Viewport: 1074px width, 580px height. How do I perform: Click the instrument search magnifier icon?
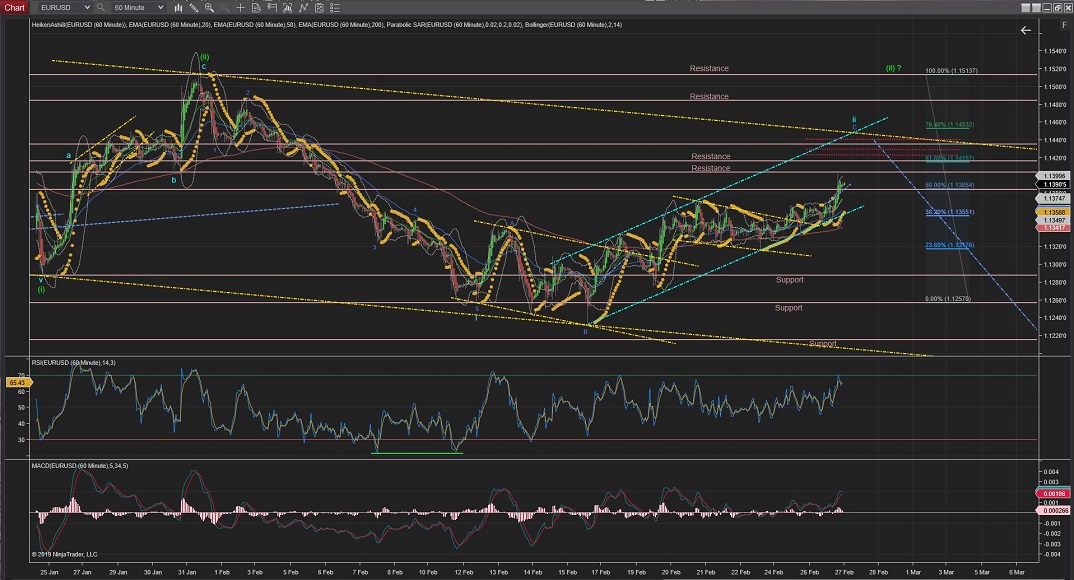pos(102,7)
